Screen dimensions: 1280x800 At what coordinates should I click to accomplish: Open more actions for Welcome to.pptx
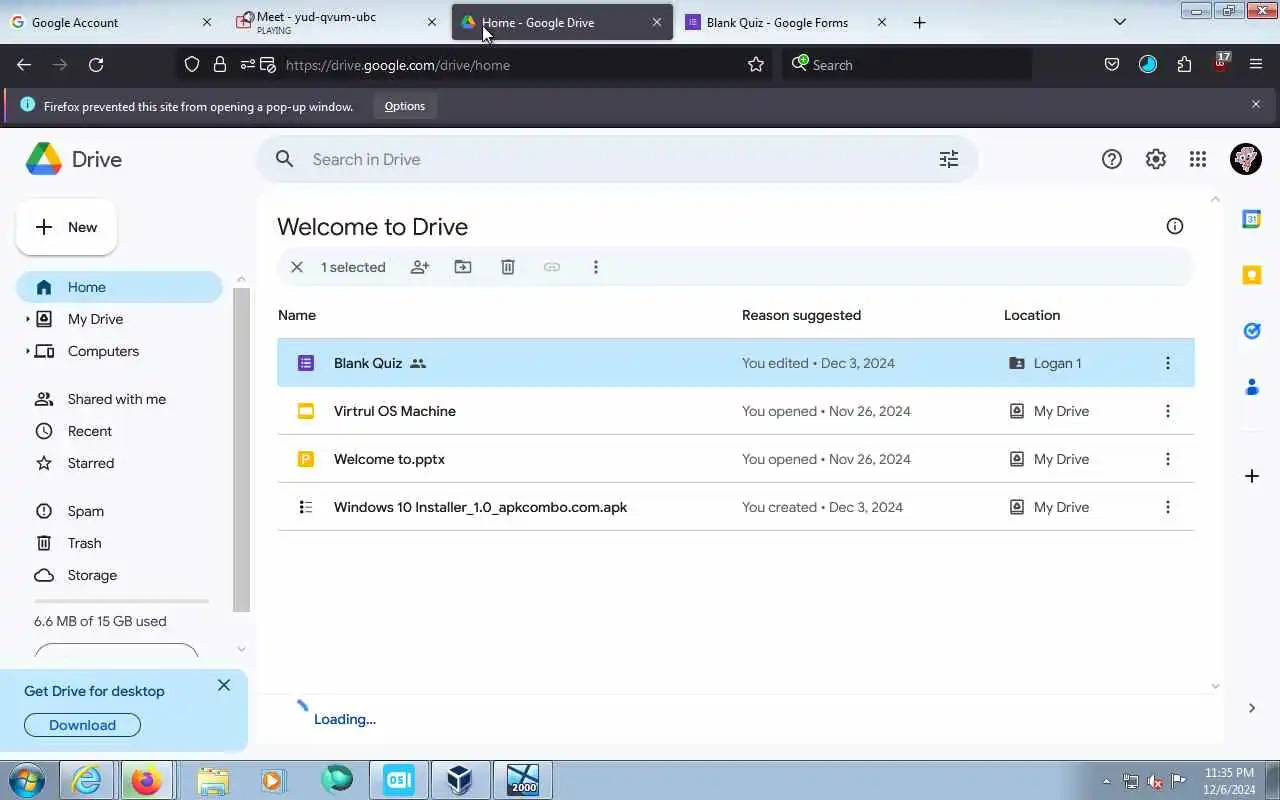click(x=1167, y=459)
